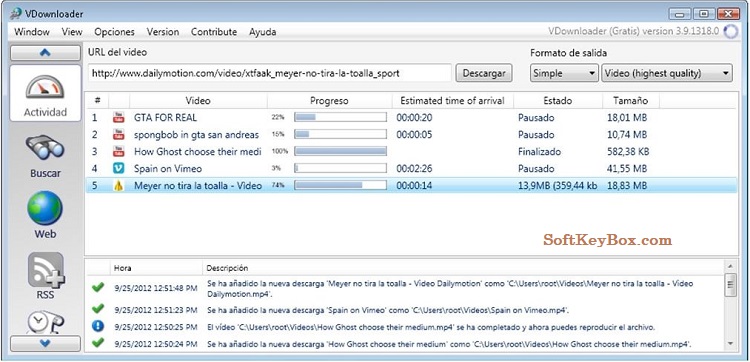Sort by the Progreso column header

tap(330, 100)
